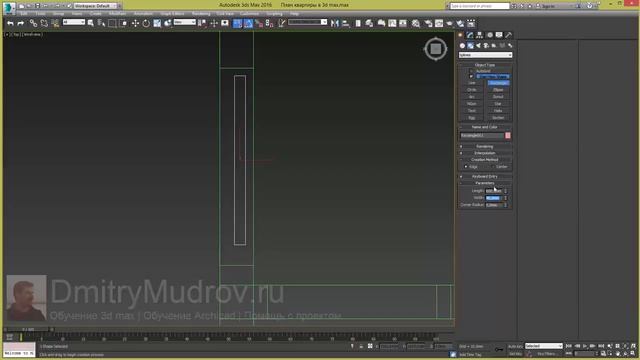
Task: Open the Splines shape type dropdown
Action: point(485,55)
